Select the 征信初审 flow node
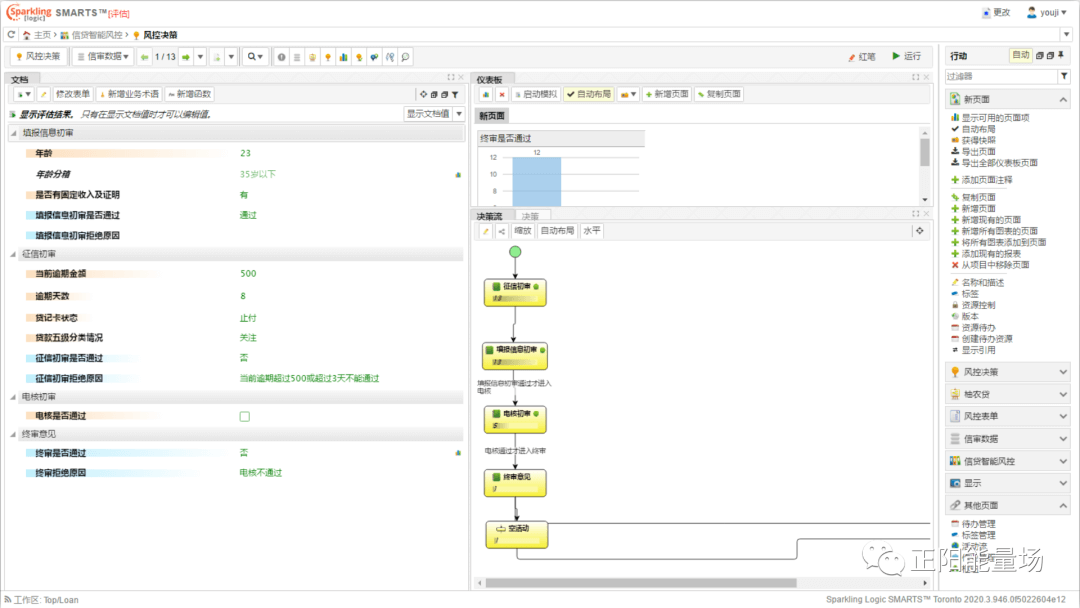This screenshot has width=1080, height=608. [x=515, y=293]
